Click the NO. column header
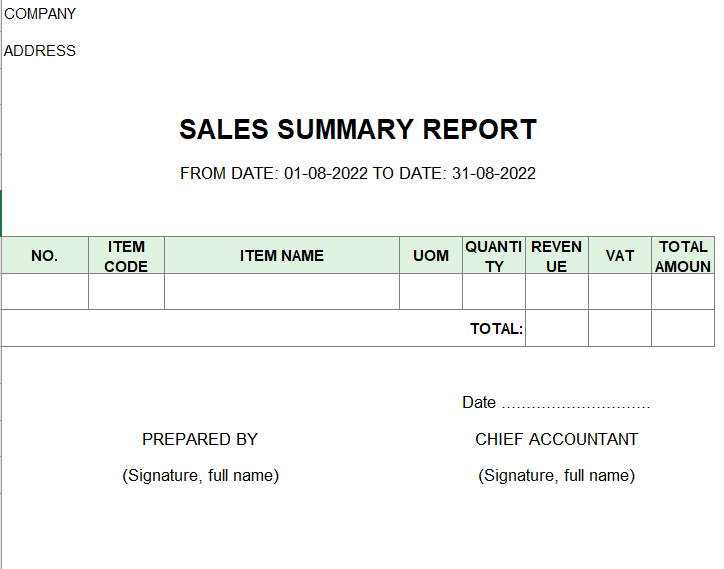 click(x=45, y=255)
